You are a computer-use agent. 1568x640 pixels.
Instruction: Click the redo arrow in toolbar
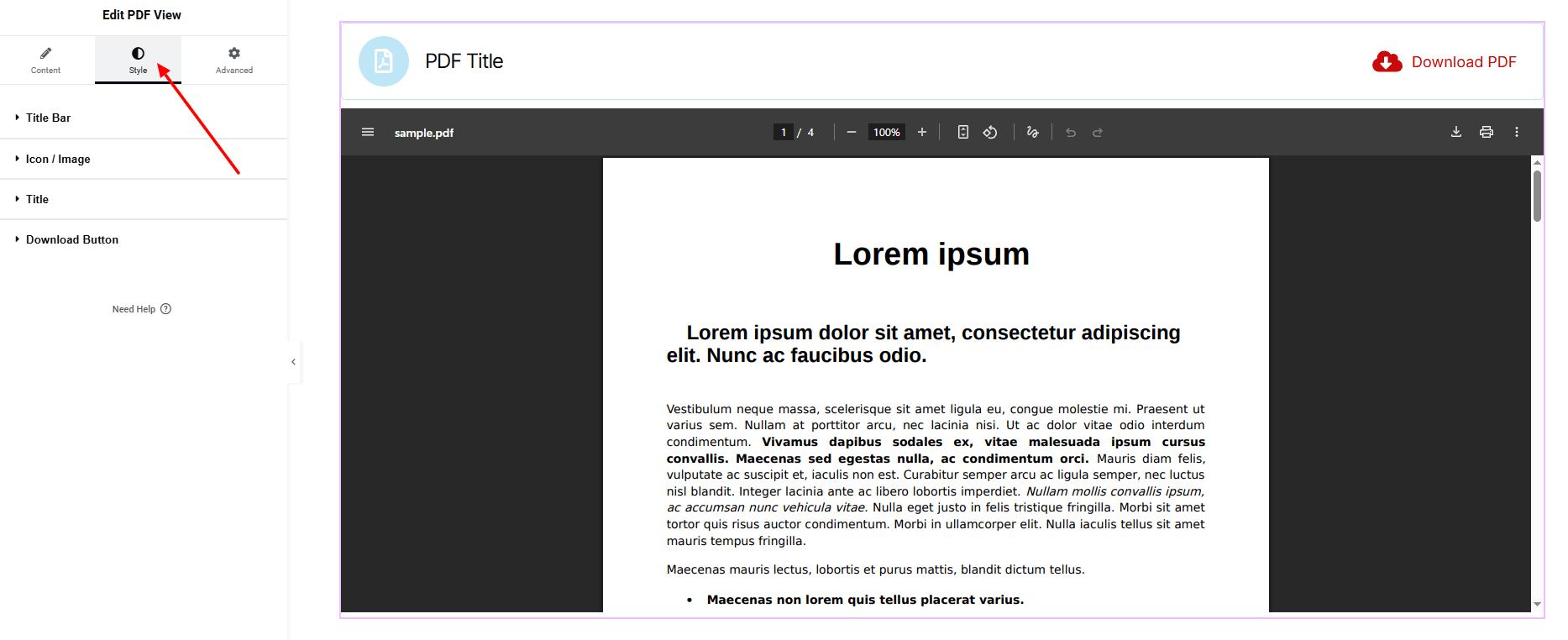point(1098,132)
